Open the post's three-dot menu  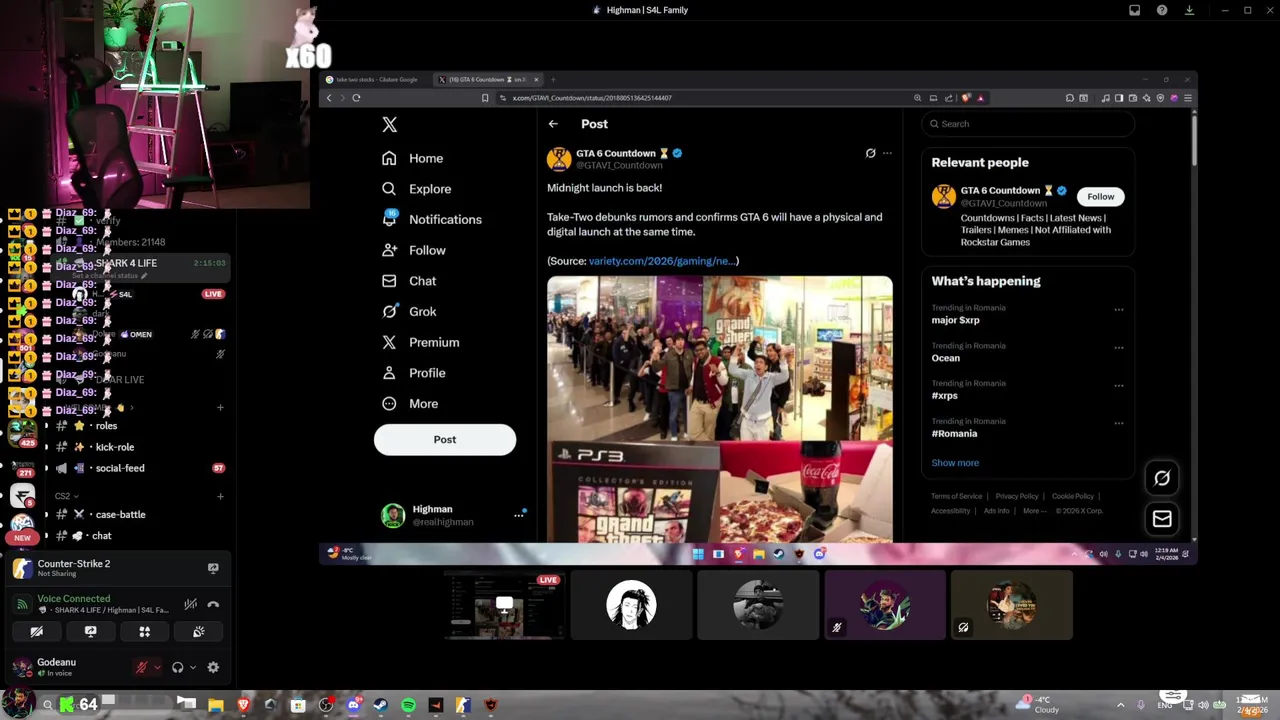(887, 153)
